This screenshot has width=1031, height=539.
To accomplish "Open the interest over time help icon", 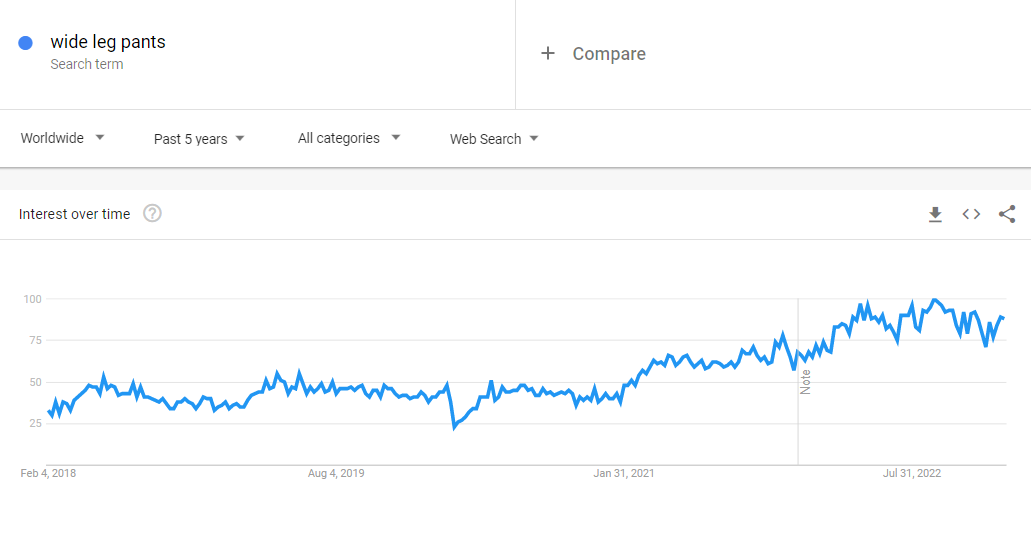I will point(152,213).
